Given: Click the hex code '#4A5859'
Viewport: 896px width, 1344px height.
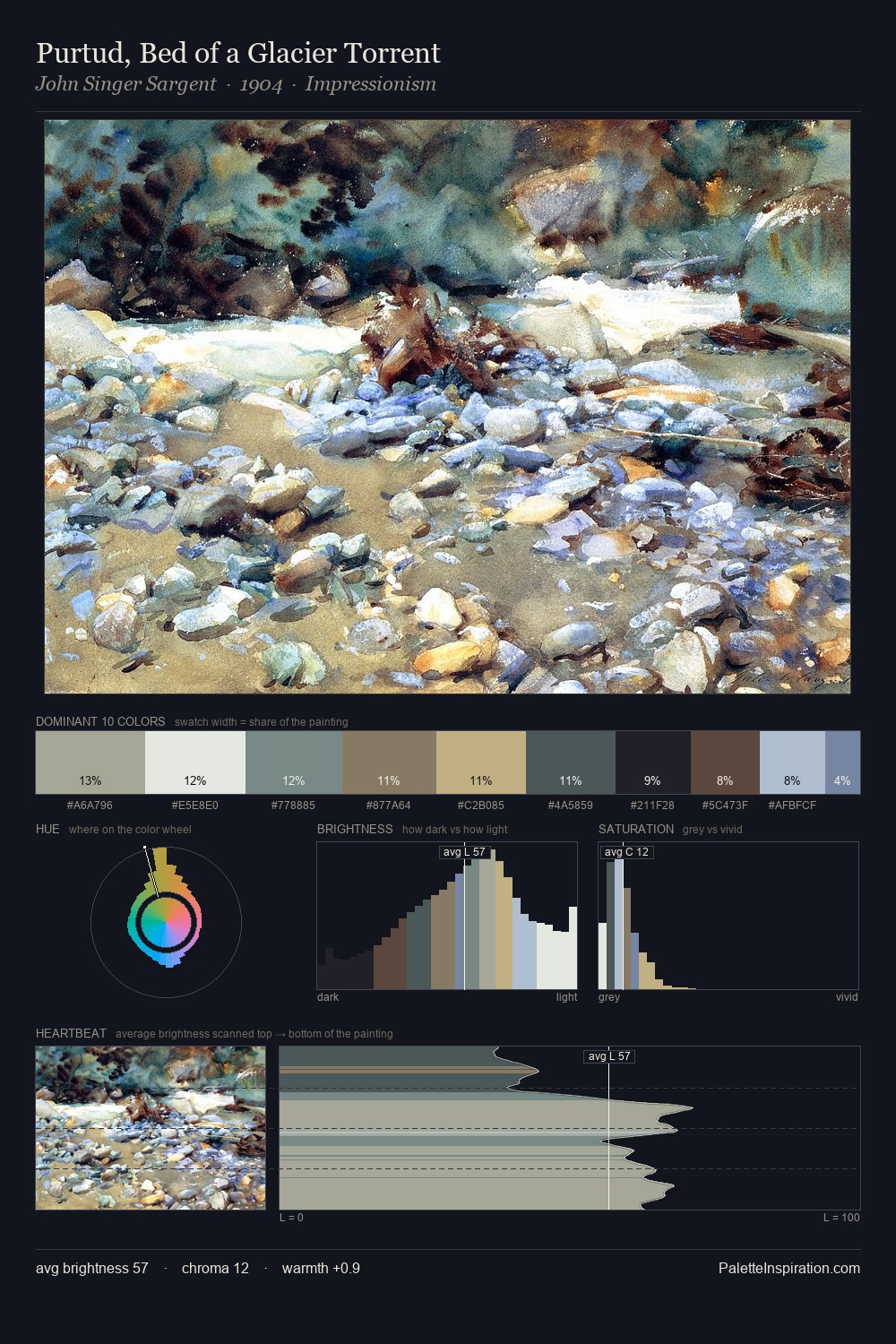Looking at the screenshot, I should (x=571, y=806).
